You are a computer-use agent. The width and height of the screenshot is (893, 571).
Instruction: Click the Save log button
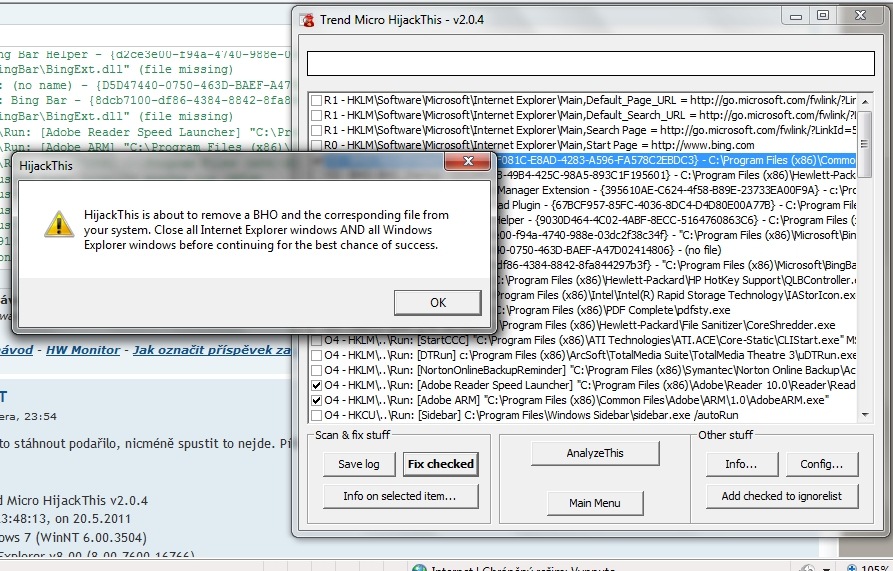pyautogui.click(x=359, y=464)
